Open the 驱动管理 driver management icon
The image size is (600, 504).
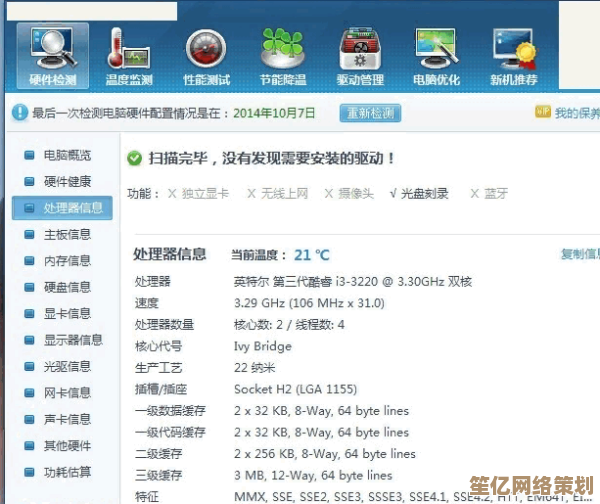[360, 55]
